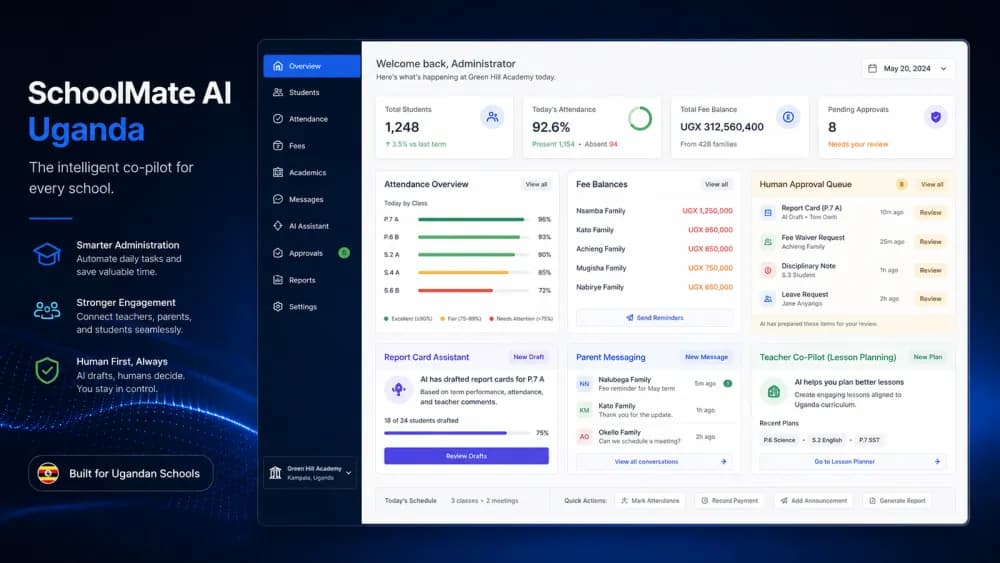1000x563 pixels.
Task: Click the Teacher Co-Pilot lesson icon
Action: (774, 391)
